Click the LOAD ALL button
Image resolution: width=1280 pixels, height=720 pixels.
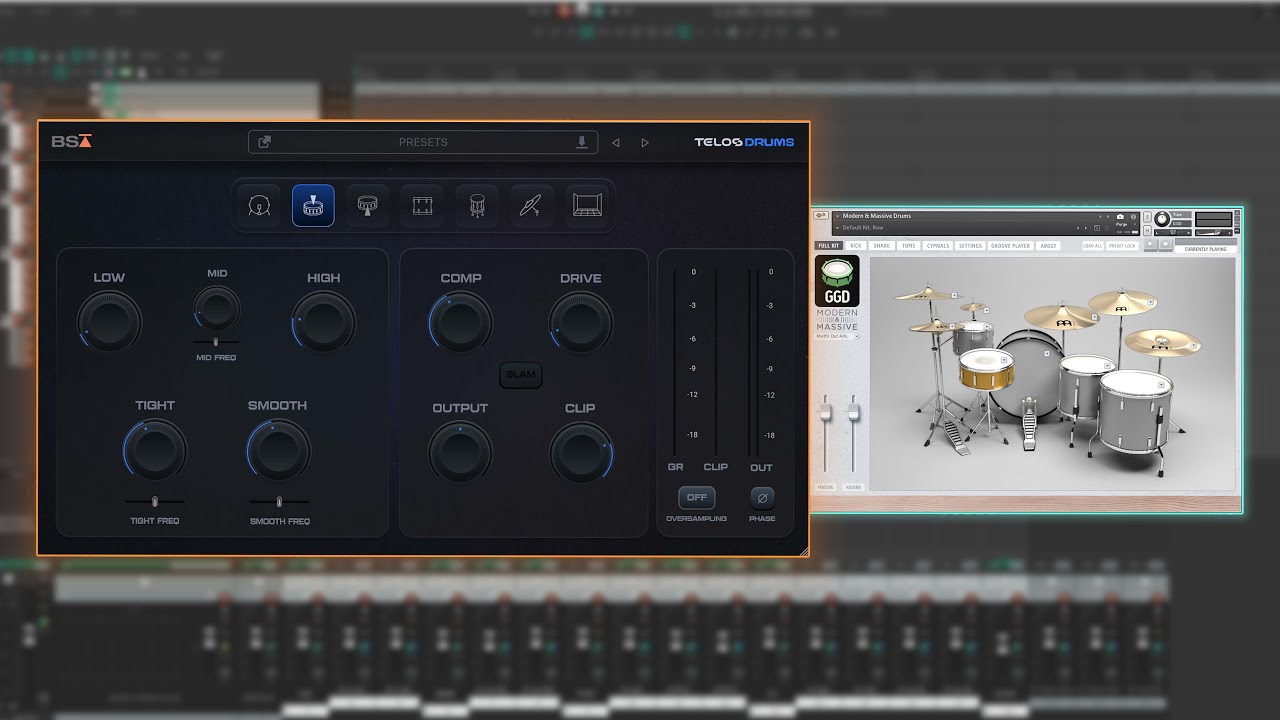tap(1093, 246)
